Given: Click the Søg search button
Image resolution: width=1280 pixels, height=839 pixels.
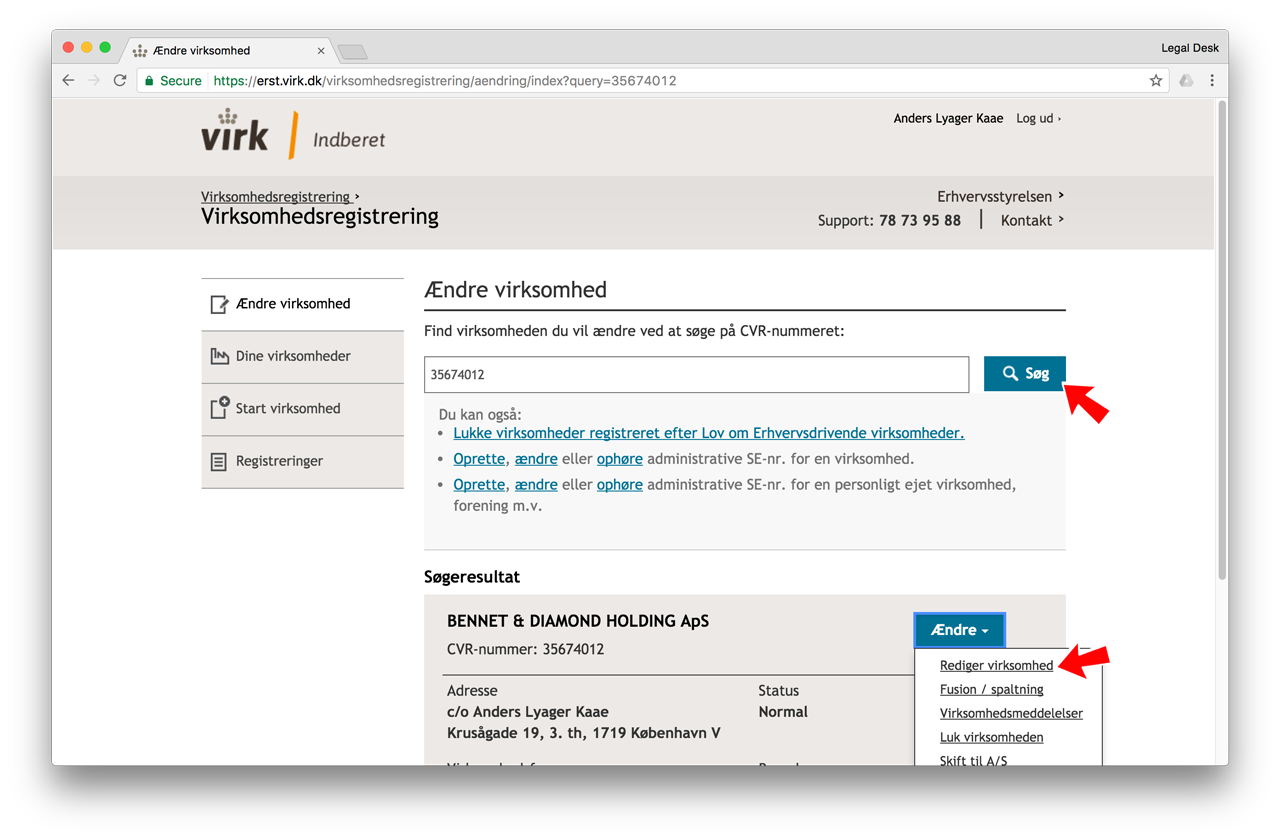Looking at the screenshot, I should click(1025, 373).
